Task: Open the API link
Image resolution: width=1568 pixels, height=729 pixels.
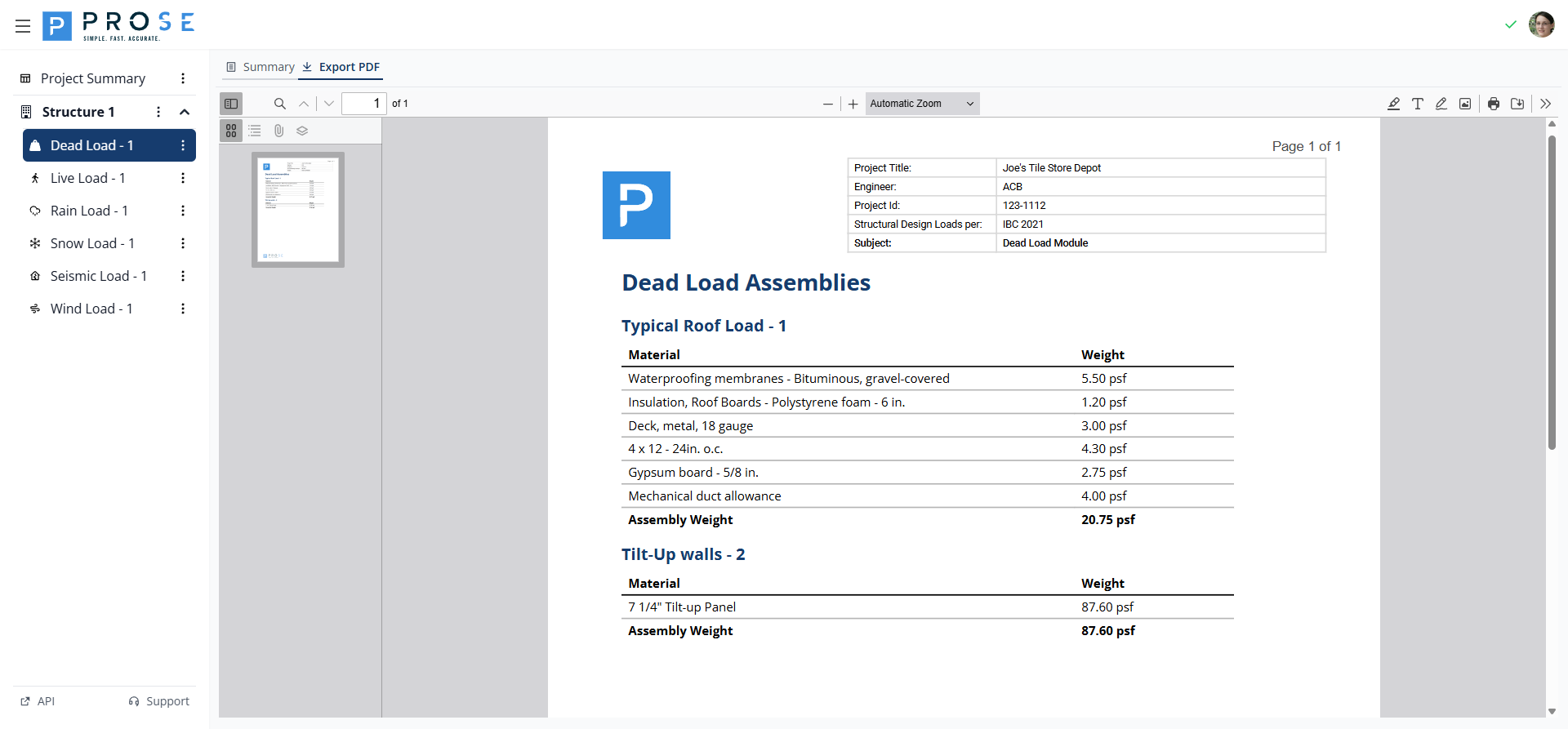Action: [x=38, y=701]
